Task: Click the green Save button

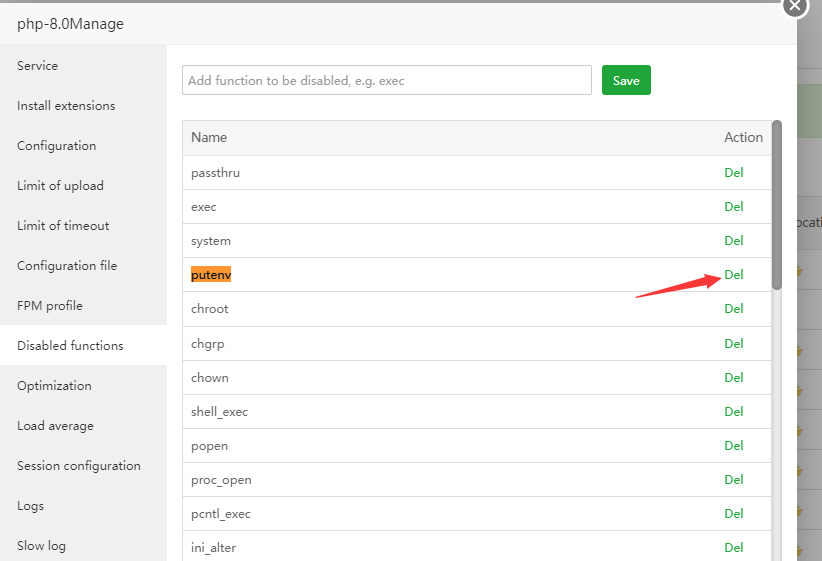Action: [x=626, y=81]
